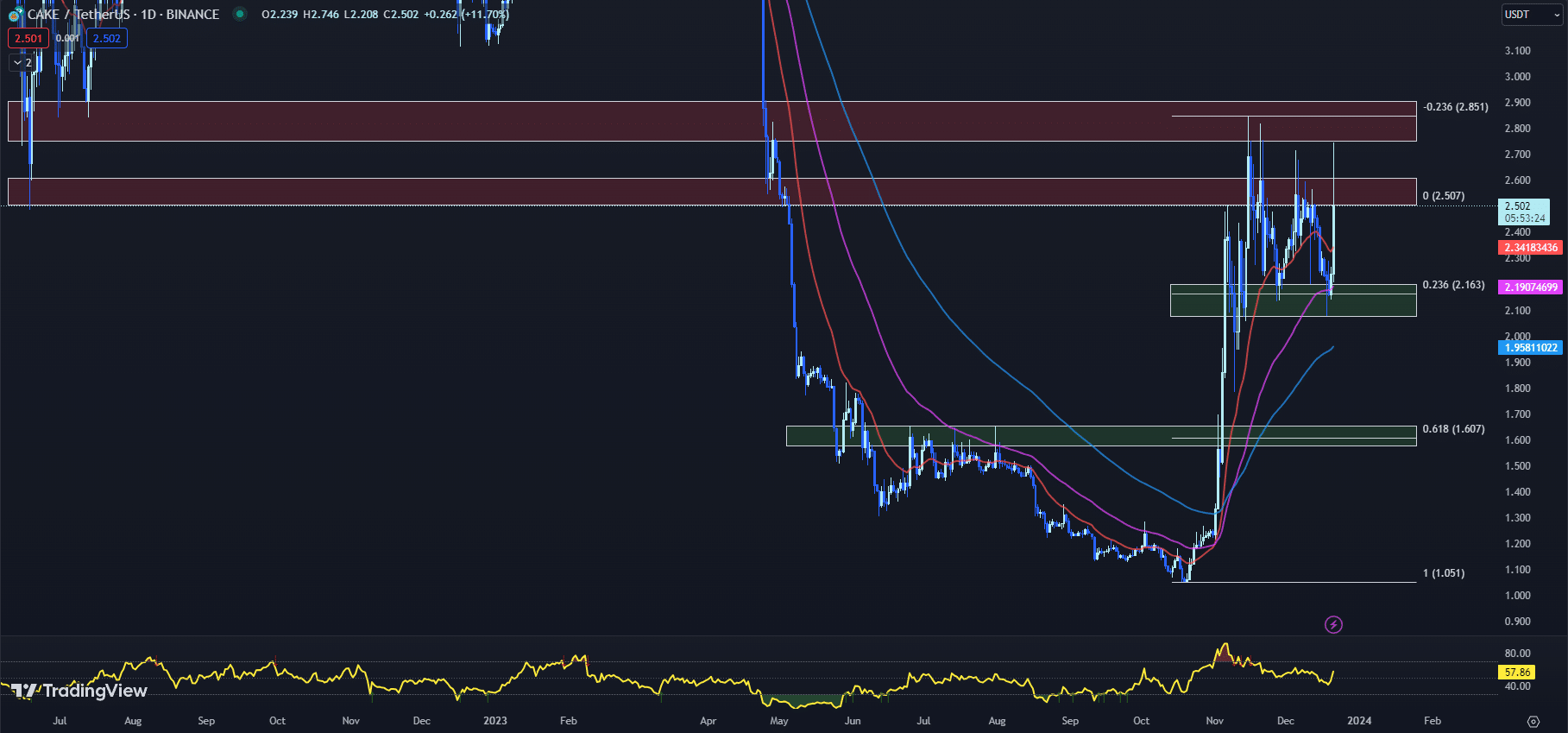Click the 2.000 price axis label
1568x733 pixels.
[x=1518, y=337]
